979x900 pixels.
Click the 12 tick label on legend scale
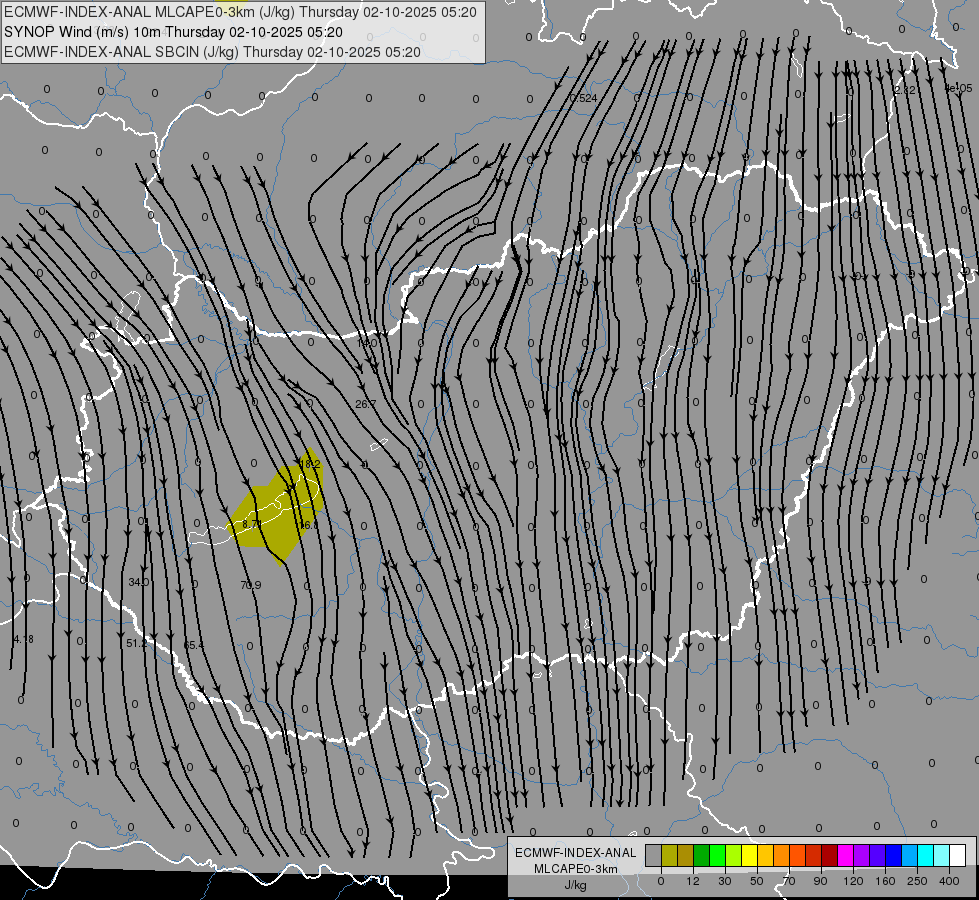pos(693,881)
